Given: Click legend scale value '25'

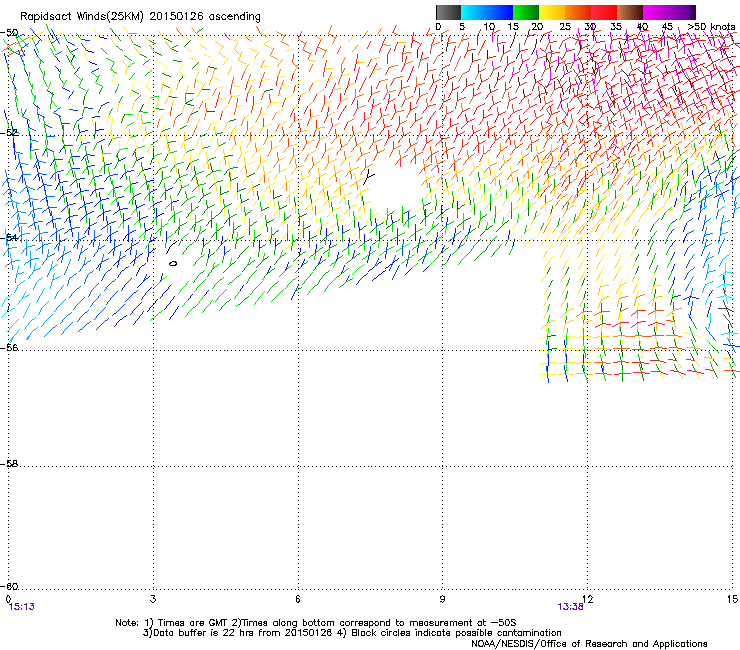Looking at the screenshot, I should [565, 27].
